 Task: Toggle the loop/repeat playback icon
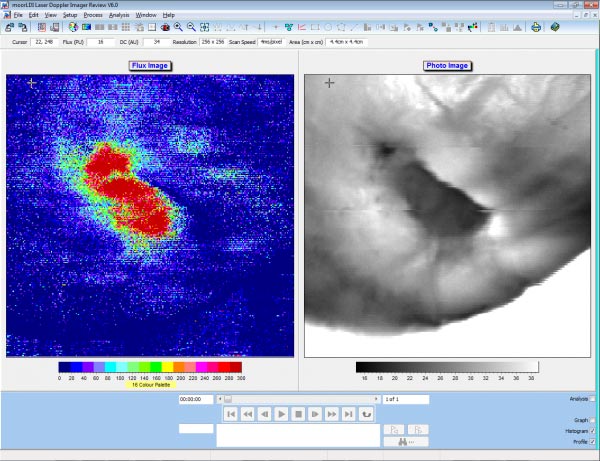(367, 413)
